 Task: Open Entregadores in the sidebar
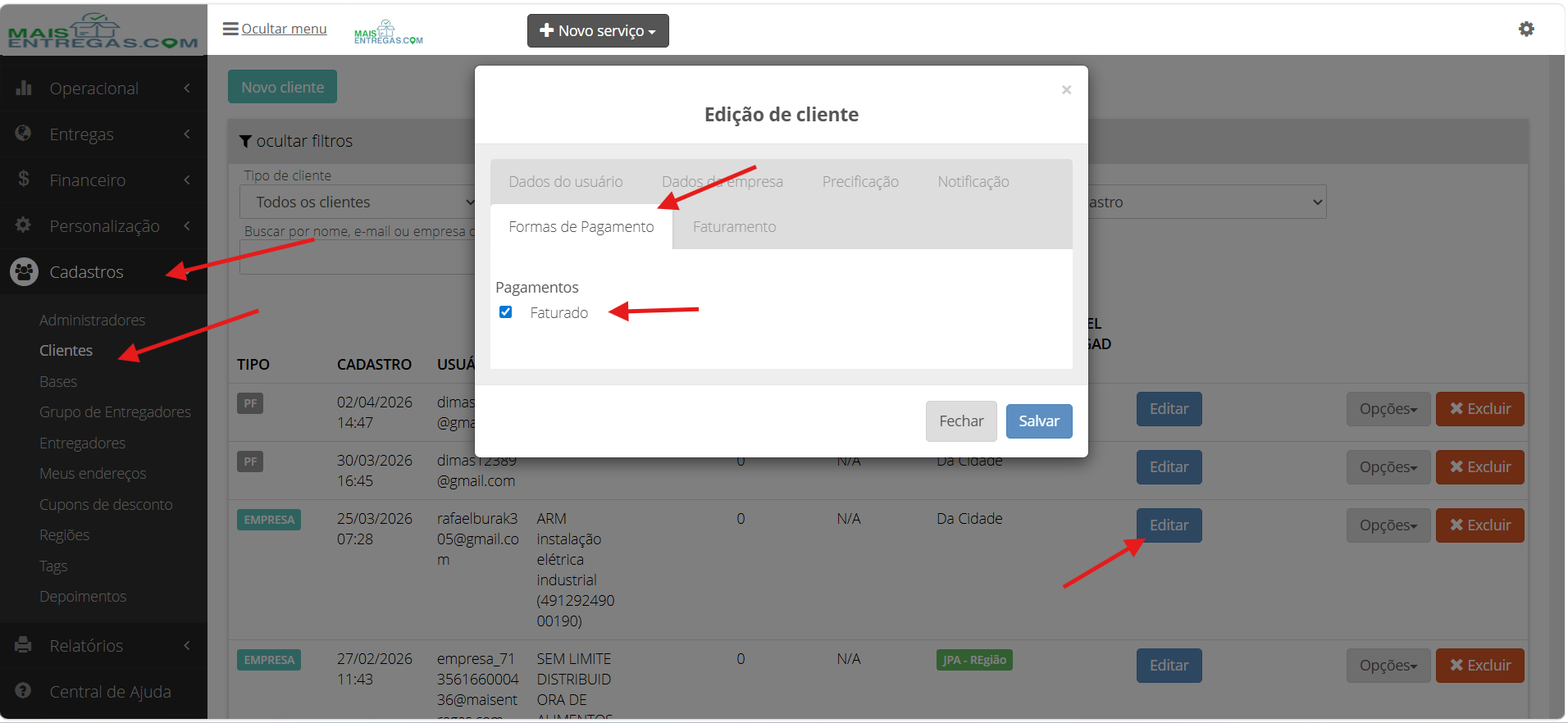tap(82, 443)
